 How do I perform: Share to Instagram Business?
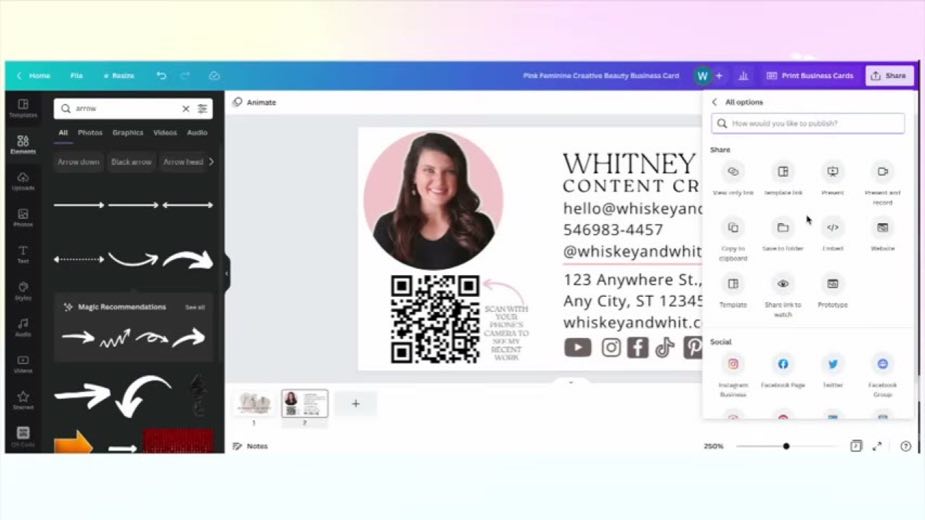[x=733, y=376]
